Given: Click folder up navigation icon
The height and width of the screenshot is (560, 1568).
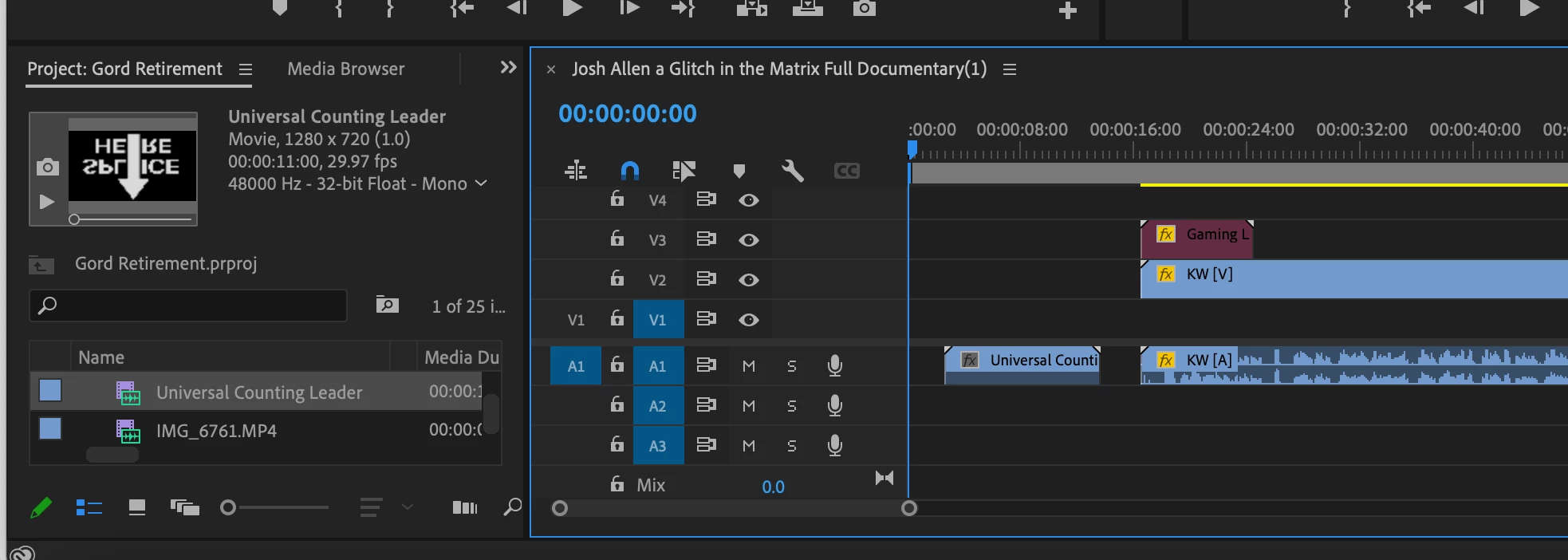Looking at the screenshot, I should (41, 264).
